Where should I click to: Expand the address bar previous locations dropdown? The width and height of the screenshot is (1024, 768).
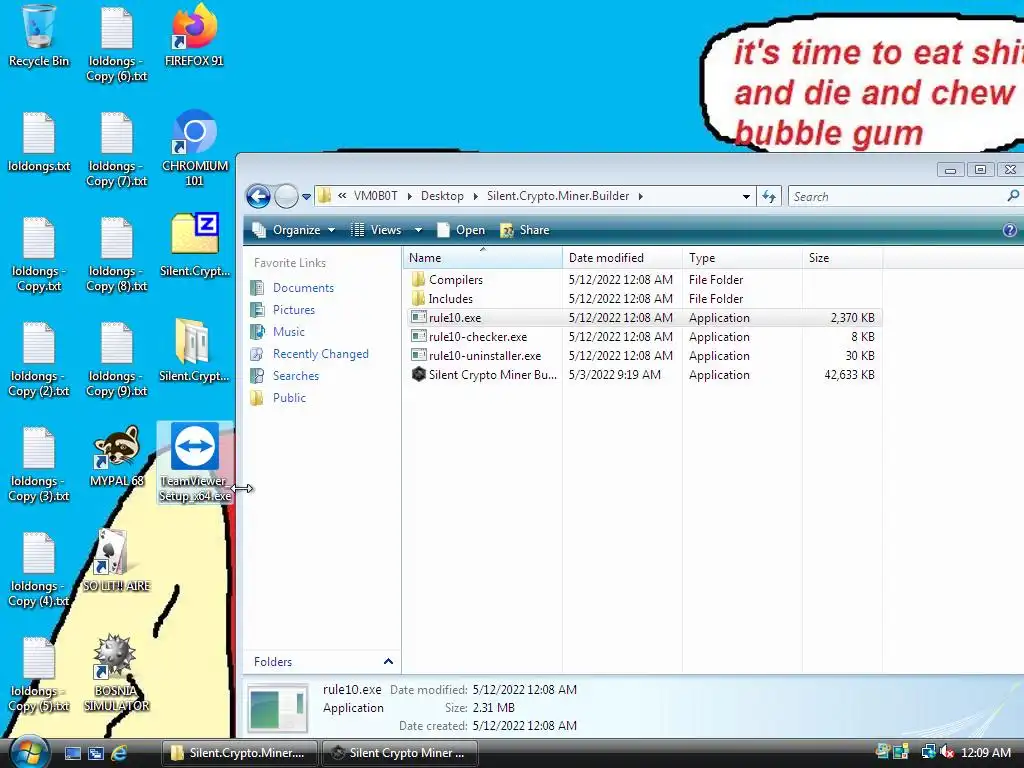(x=746, y=196)
